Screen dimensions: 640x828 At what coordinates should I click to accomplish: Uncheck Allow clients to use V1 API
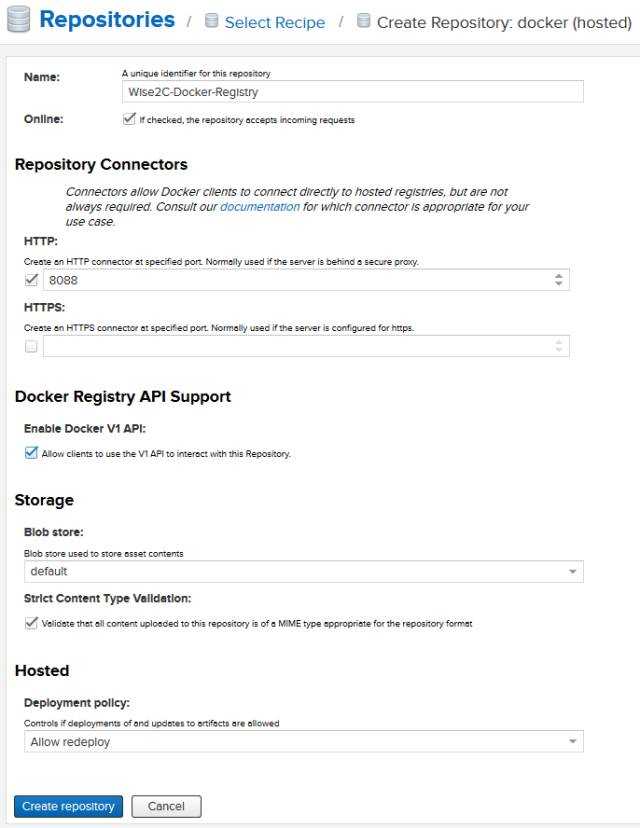coord(31,453)
